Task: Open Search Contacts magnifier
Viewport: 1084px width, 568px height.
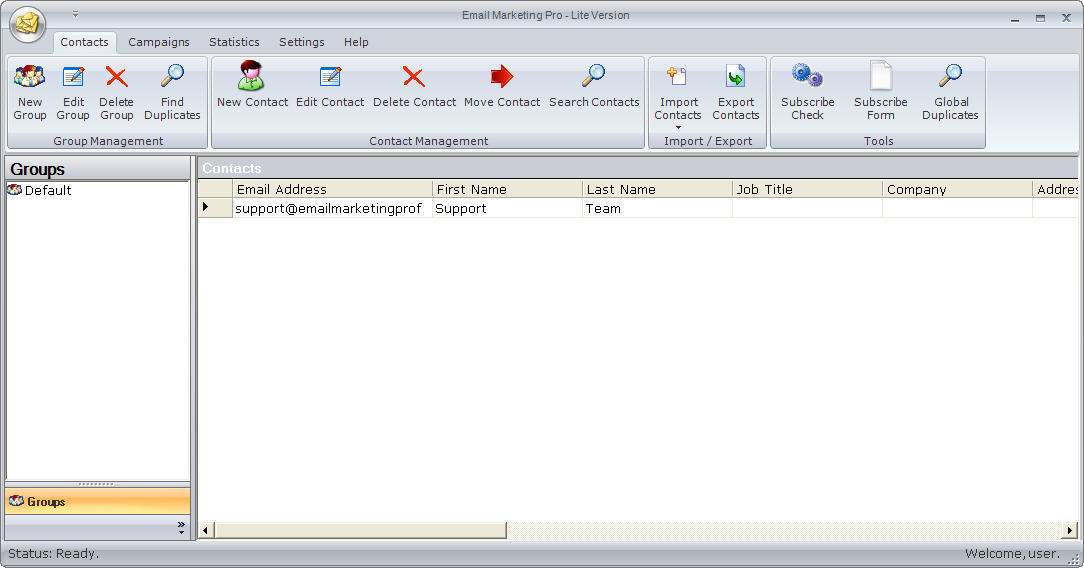Action: coord(593,76)
